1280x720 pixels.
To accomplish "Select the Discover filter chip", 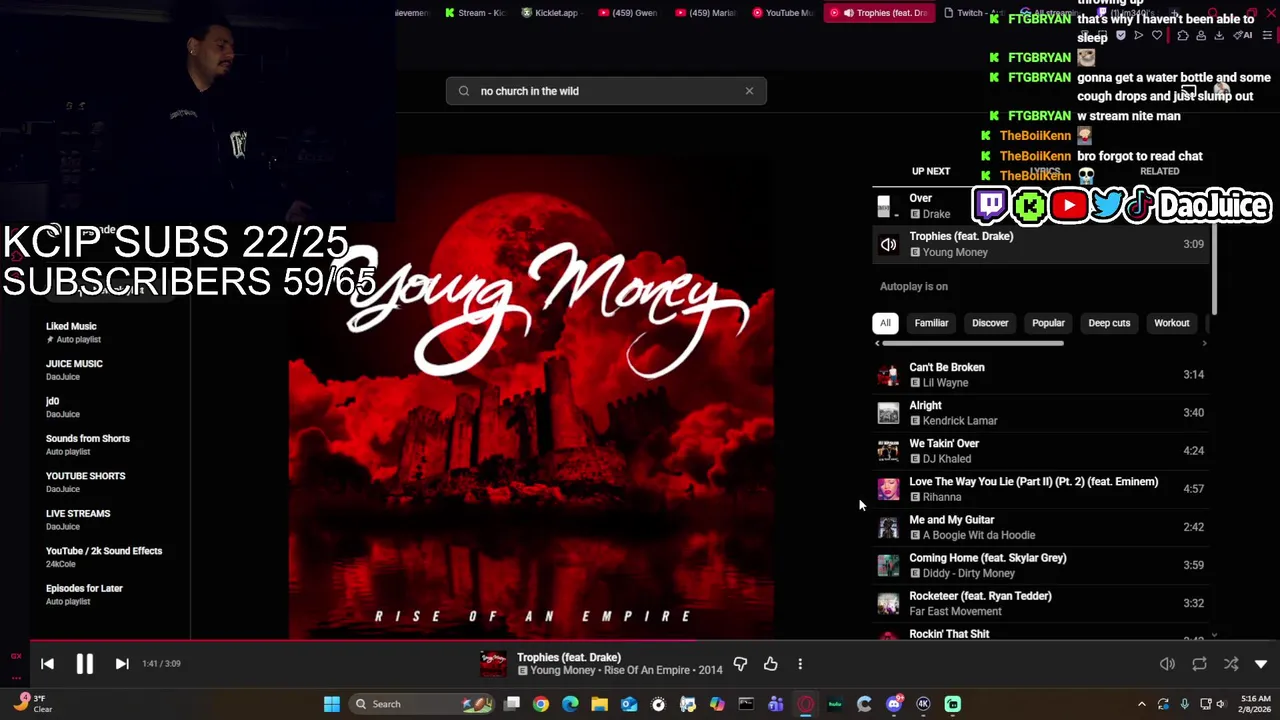I will click(x=990, y=323).
